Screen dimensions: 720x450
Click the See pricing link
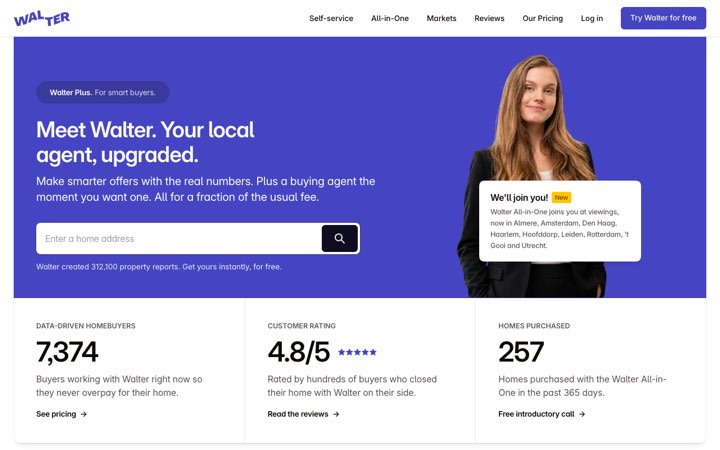pyautogui.click(x=62, y=414)
